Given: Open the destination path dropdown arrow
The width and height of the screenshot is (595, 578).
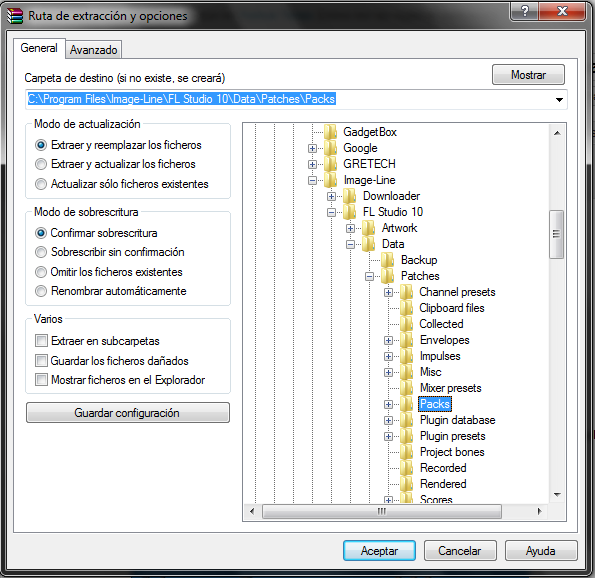Looking at the screenshot, I should click(559, 100).
